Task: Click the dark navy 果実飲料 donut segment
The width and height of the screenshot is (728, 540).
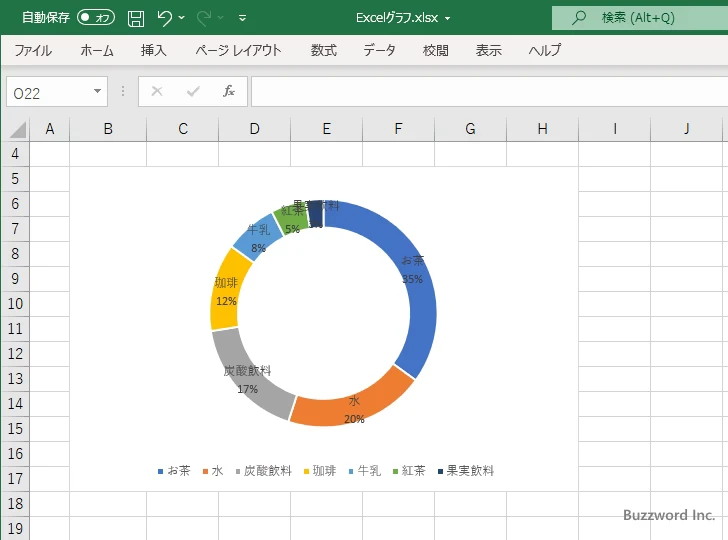Action: 316,214
